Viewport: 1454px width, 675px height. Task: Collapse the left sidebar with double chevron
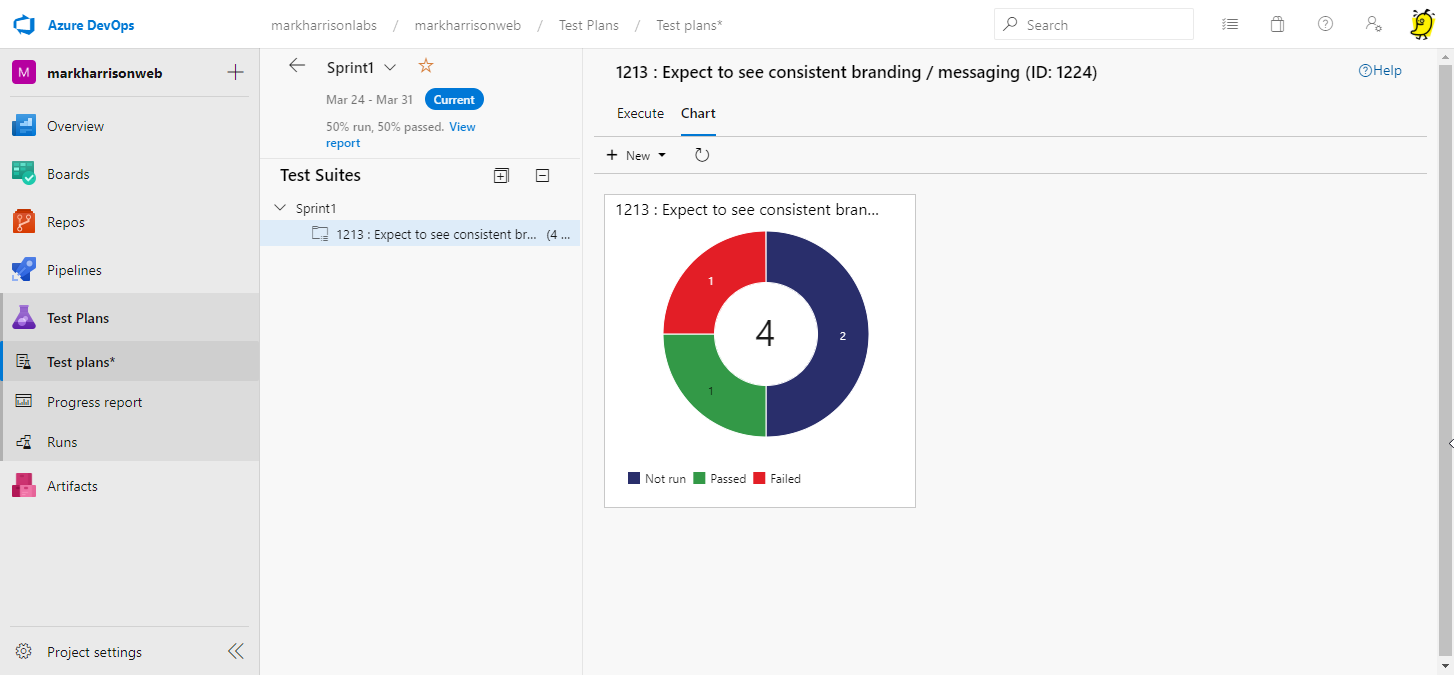[235, 652]
